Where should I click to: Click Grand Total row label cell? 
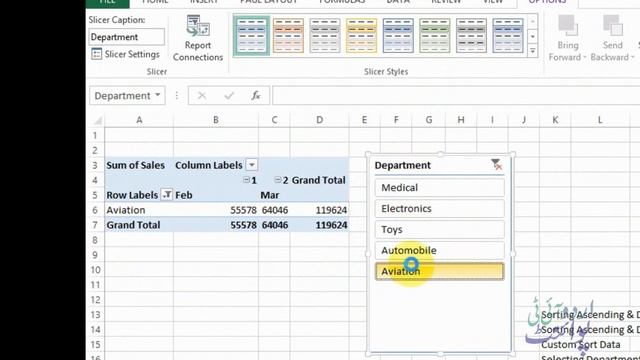(x=139, y=225)
